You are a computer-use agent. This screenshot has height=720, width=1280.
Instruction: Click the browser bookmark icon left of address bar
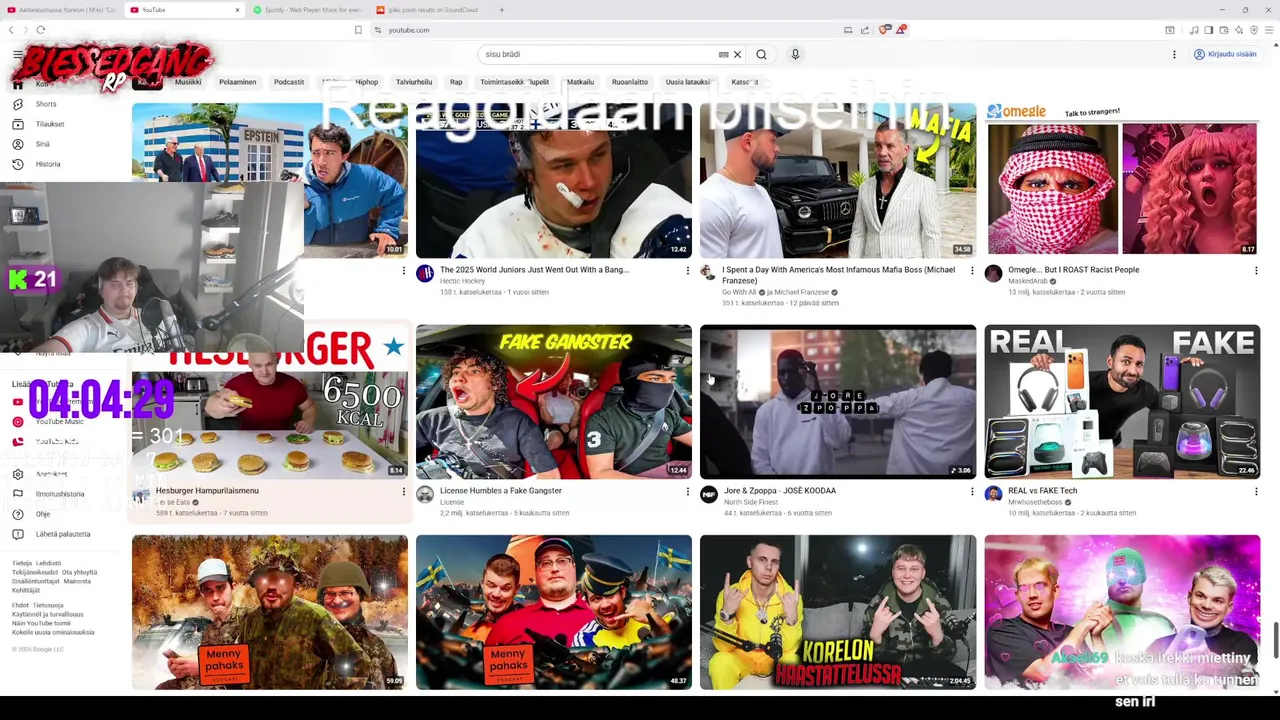[358, 30]
